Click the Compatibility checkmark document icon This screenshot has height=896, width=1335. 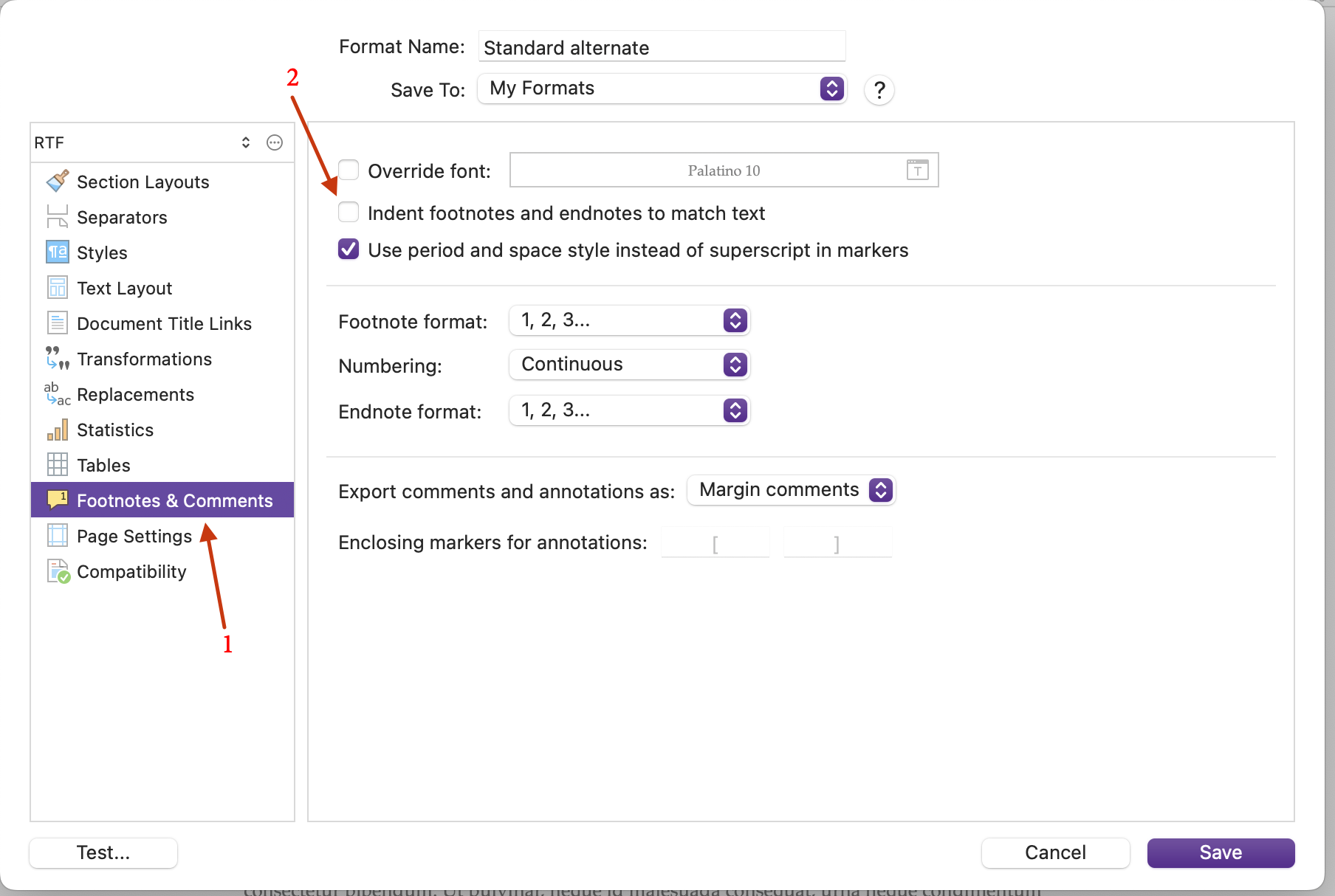click(x=58, y=571)
